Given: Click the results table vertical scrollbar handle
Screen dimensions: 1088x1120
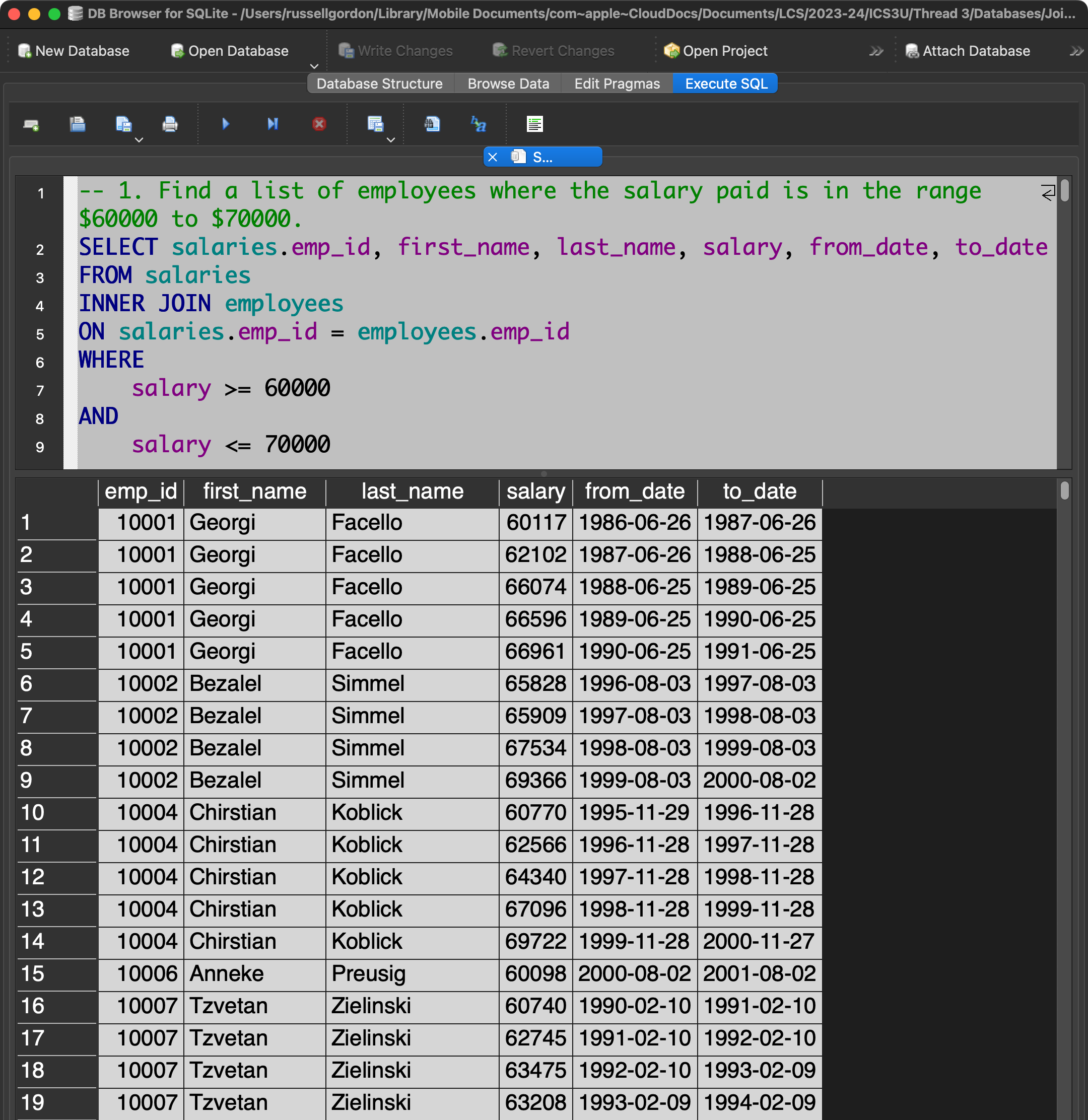Looking at the screenshot, I should pyautogui.click(x=1064, y=491).
